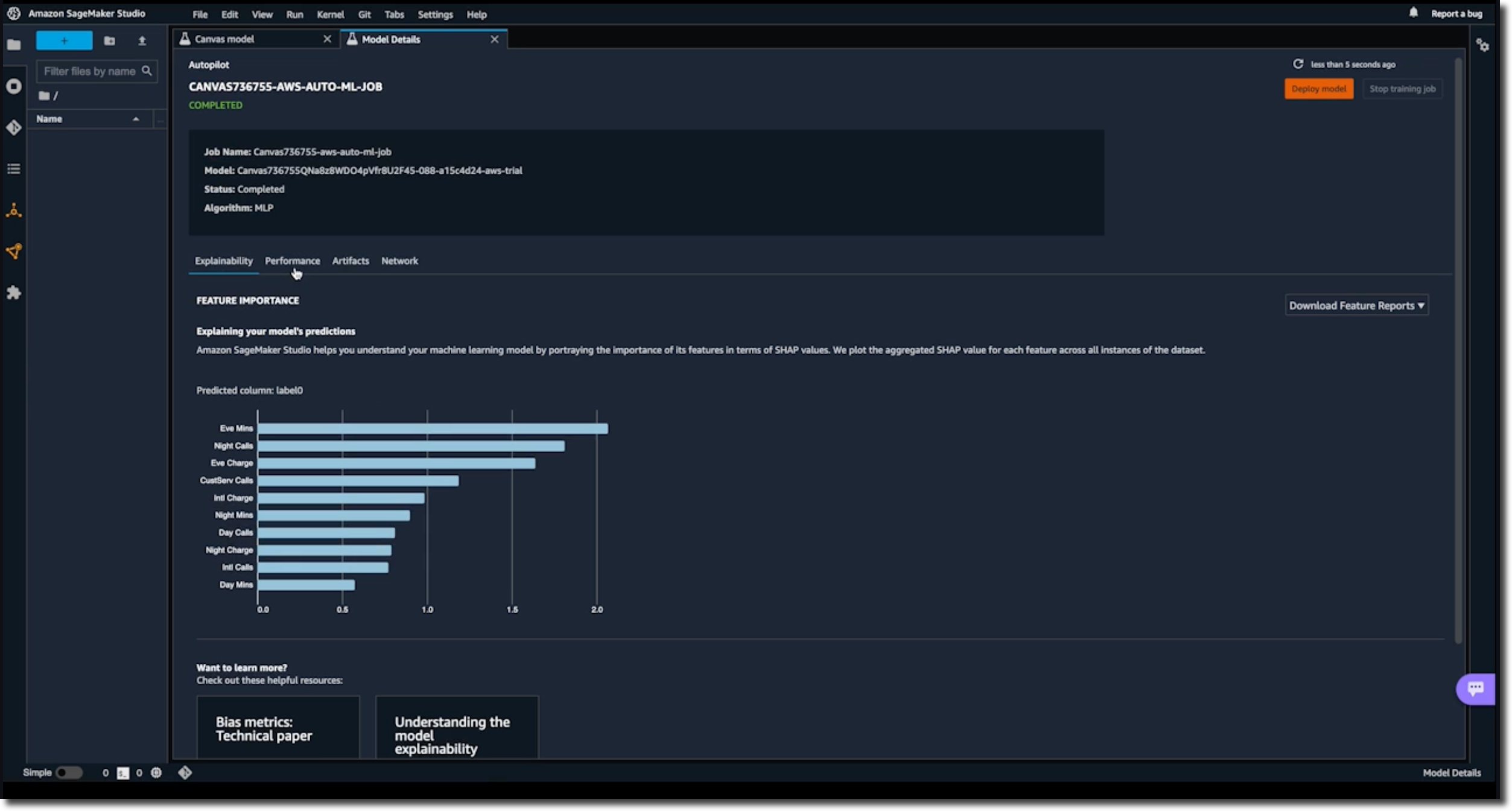Image resolution: width=1512 pixels, height=811 pixels.
Task: Click the upload files icon
Action: (x=142, y=41)
